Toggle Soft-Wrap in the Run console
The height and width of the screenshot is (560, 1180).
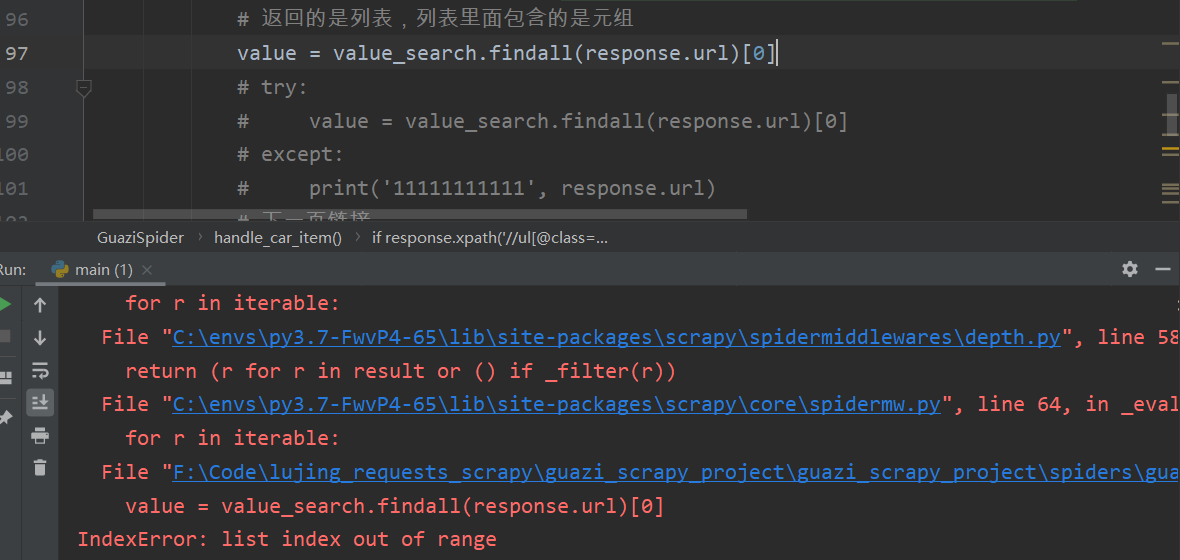pos(40,371)
